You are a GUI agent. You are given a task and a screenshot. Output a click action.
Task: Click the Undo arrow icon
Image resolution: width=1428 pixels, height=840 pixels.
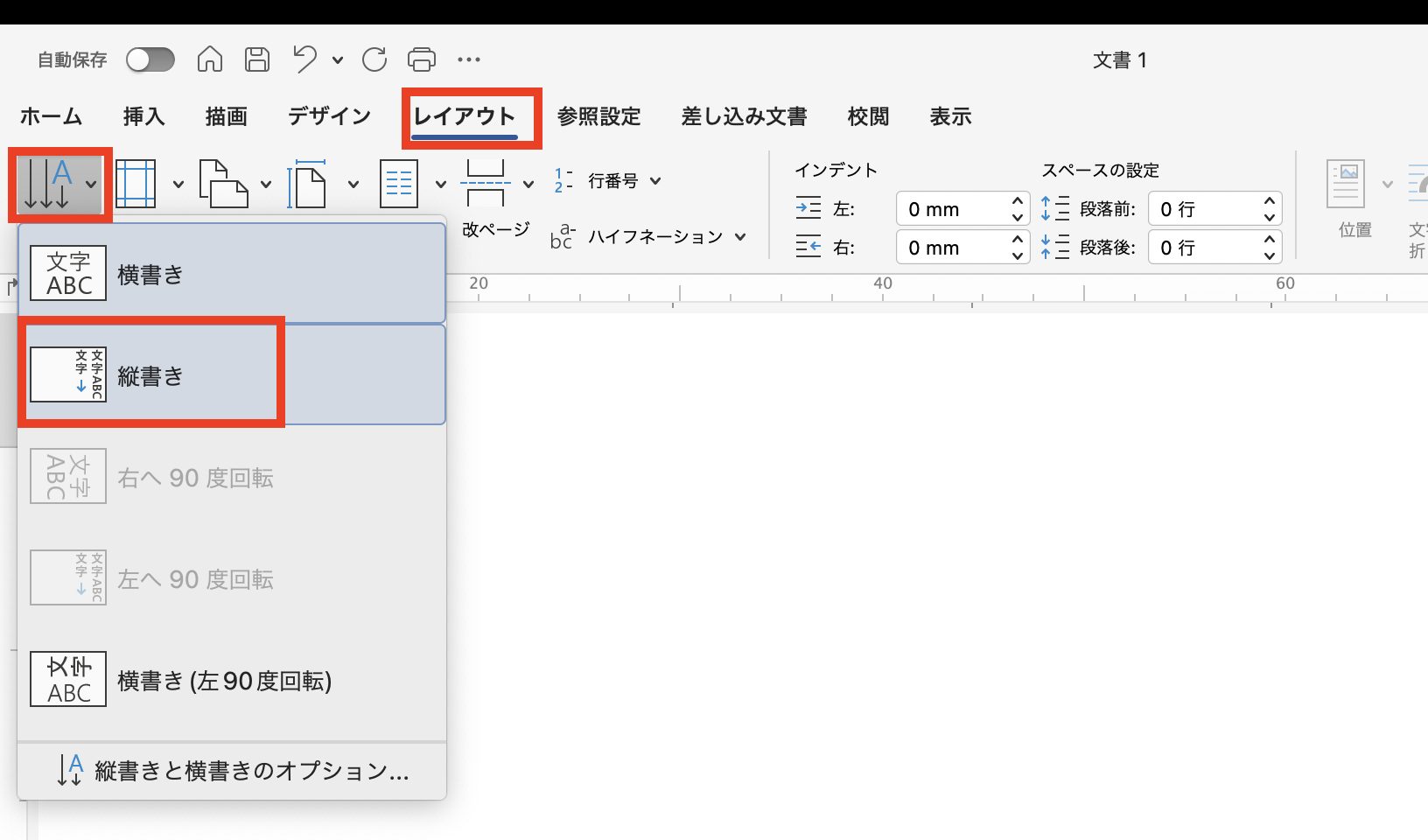(x=305, y=59)
